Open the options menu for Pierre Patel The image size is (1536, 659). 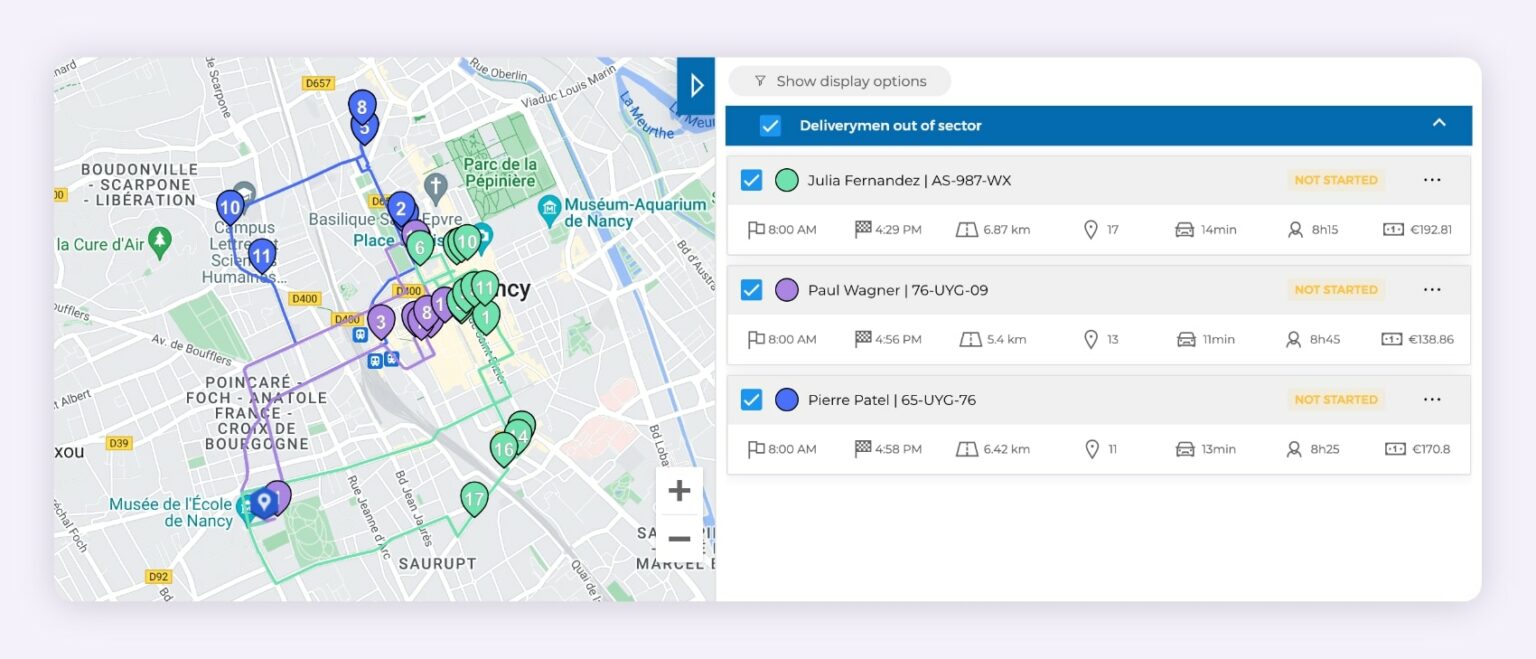point(1431,399)
